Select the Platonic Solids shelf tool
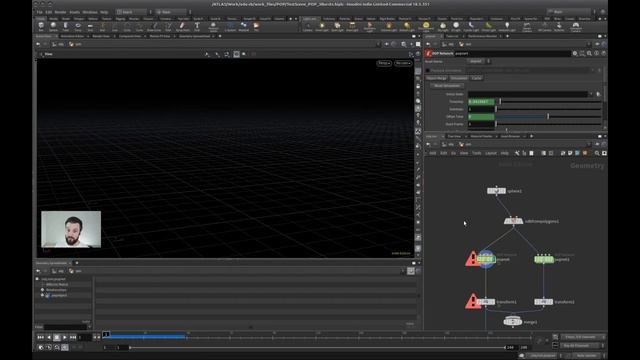The image size is (640, 360). 213,27
